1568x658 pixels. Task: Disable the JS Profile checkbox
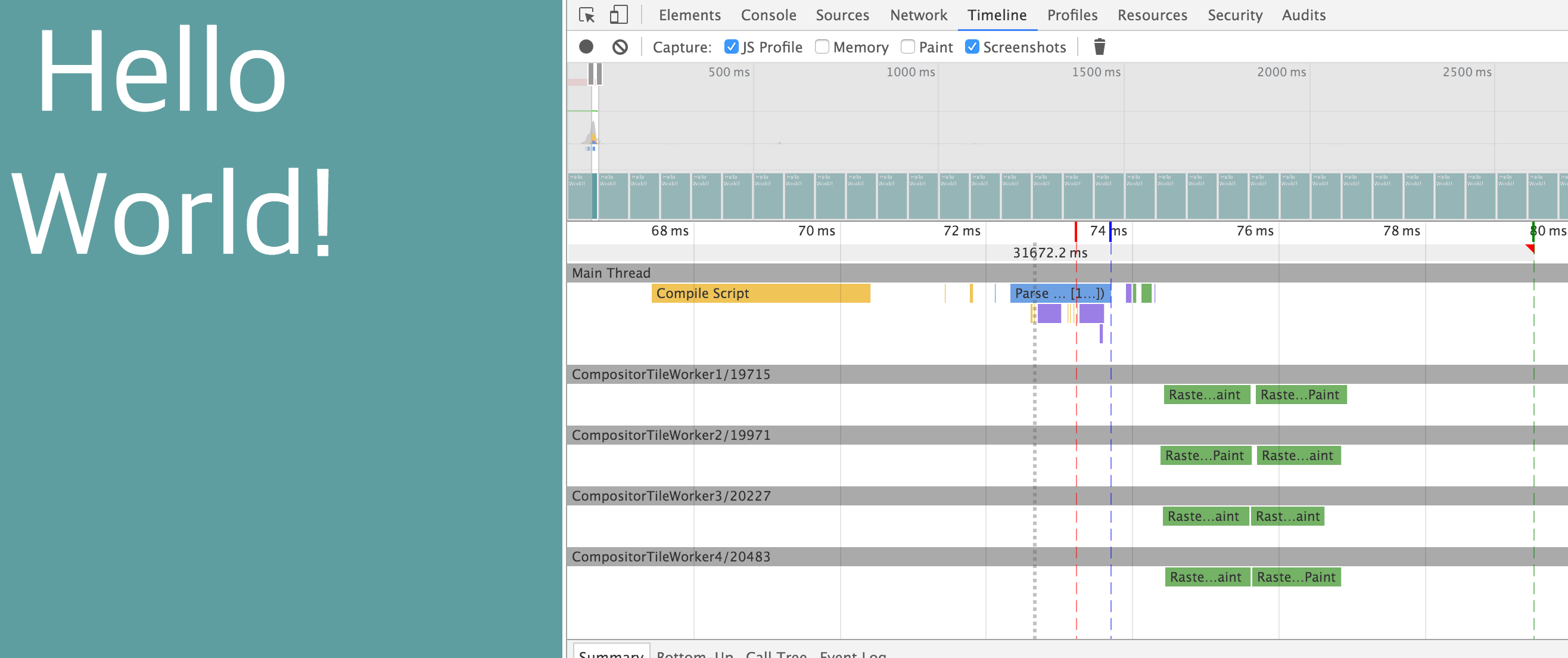tap(731, 47)
